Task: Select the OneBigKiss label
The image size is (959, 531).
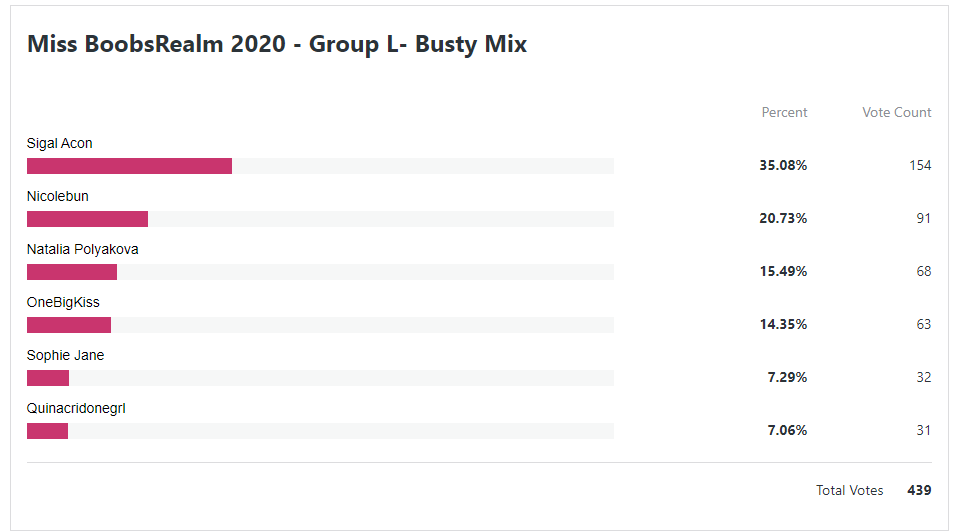Action: [63, 302]
